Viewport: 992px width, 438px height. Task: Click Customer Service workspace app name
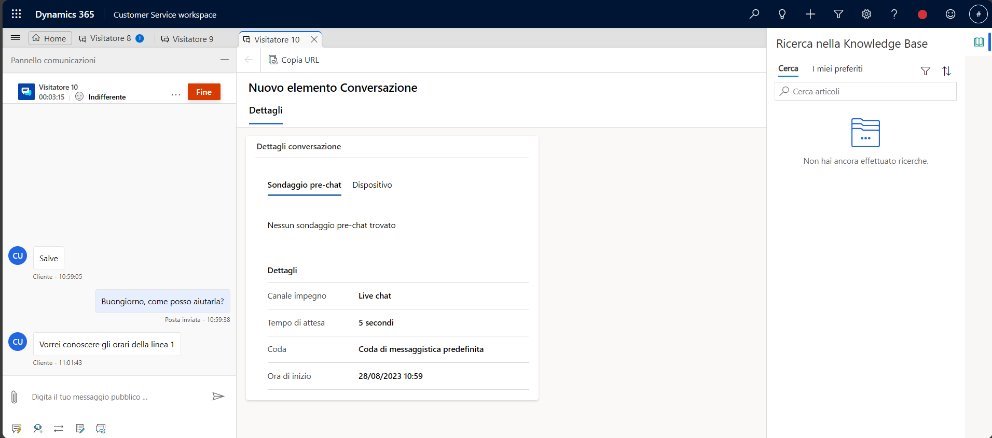coord(164,15)
